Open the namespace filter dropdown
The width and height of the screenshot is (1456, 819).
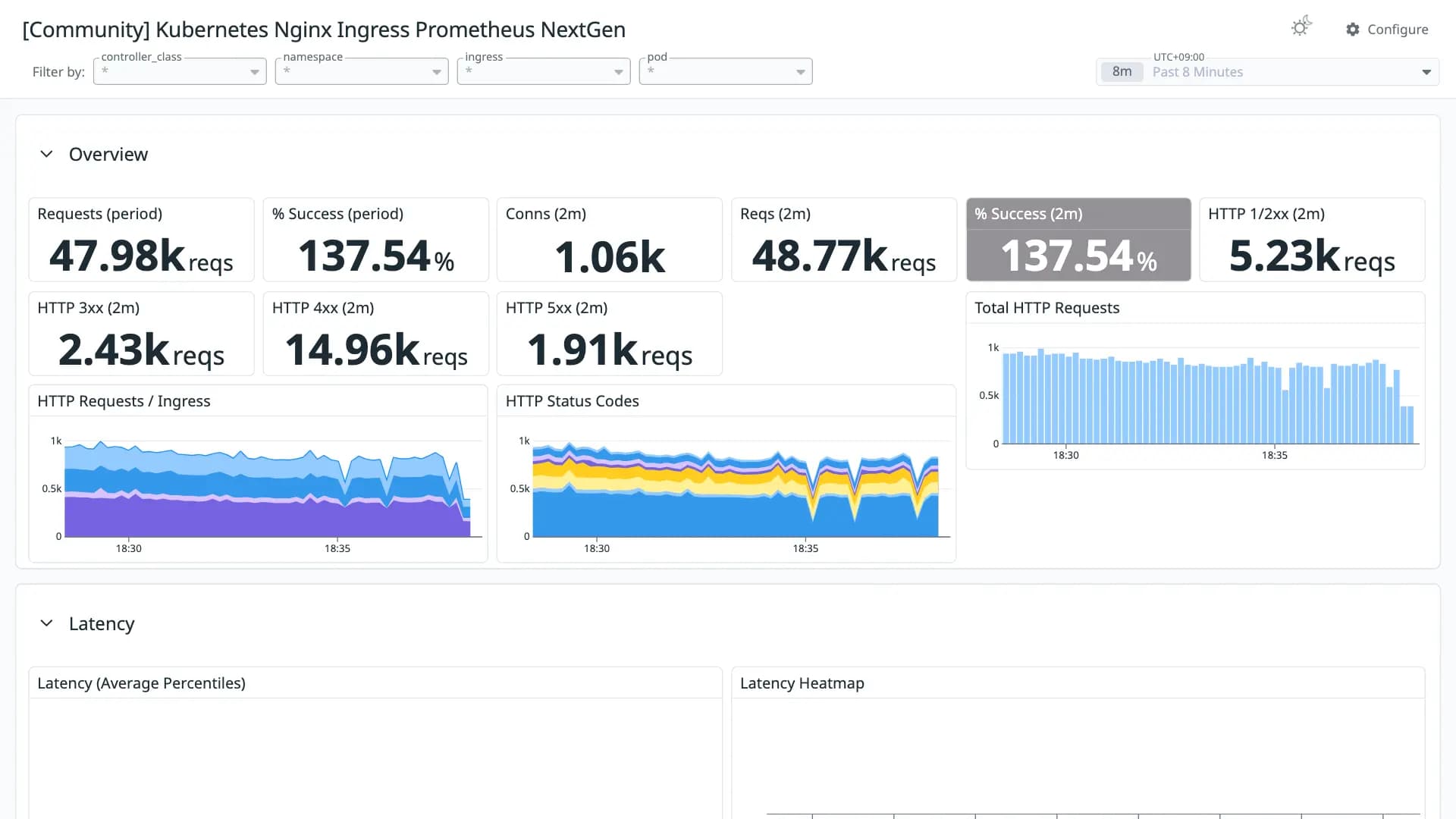(x=362, y=71)
